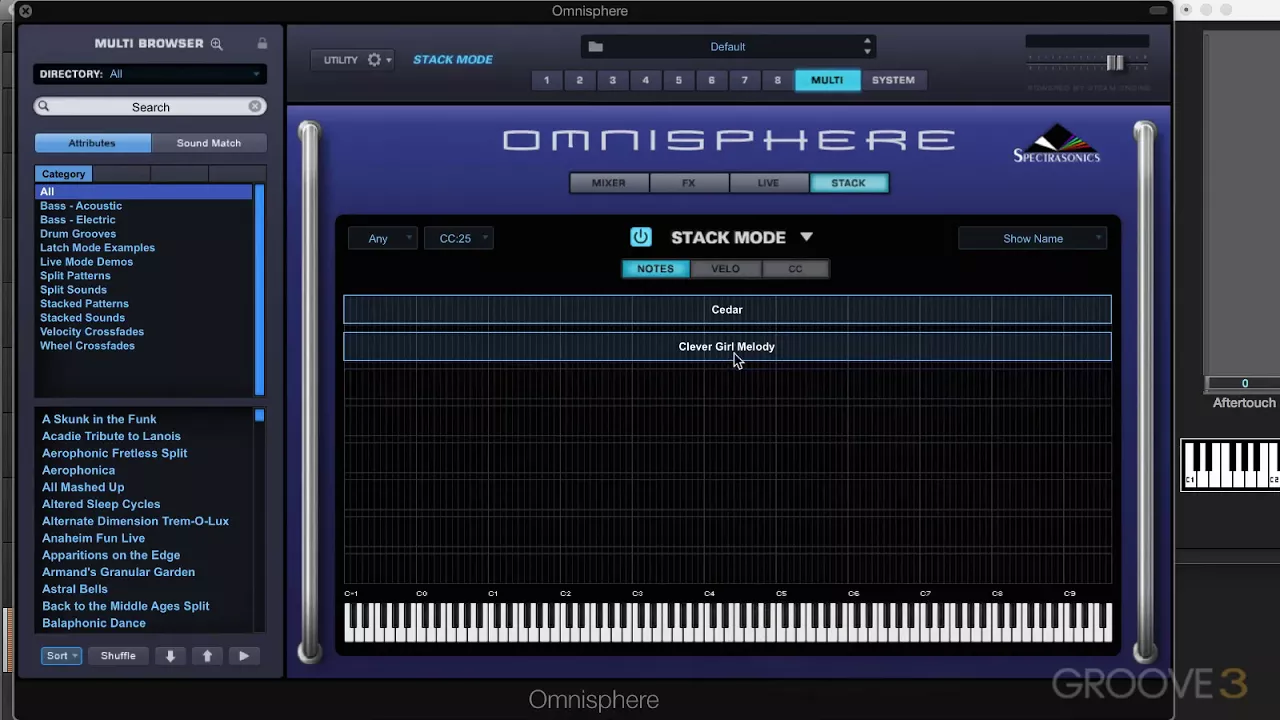Select part 6 button
Screen dimensions: 1280x720
711,80
